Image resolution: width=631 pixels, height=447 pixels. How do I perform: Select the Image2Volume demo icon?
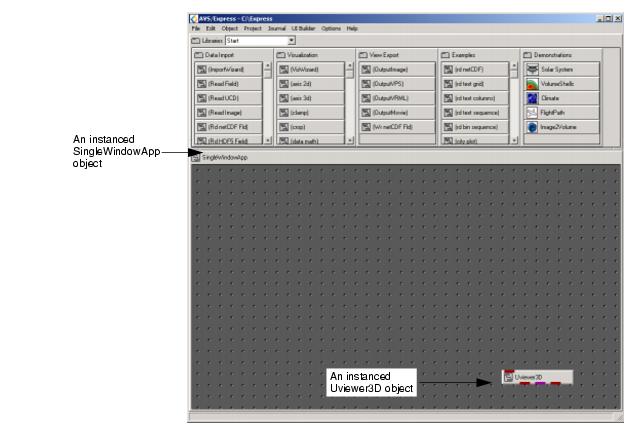pos(533,128)
